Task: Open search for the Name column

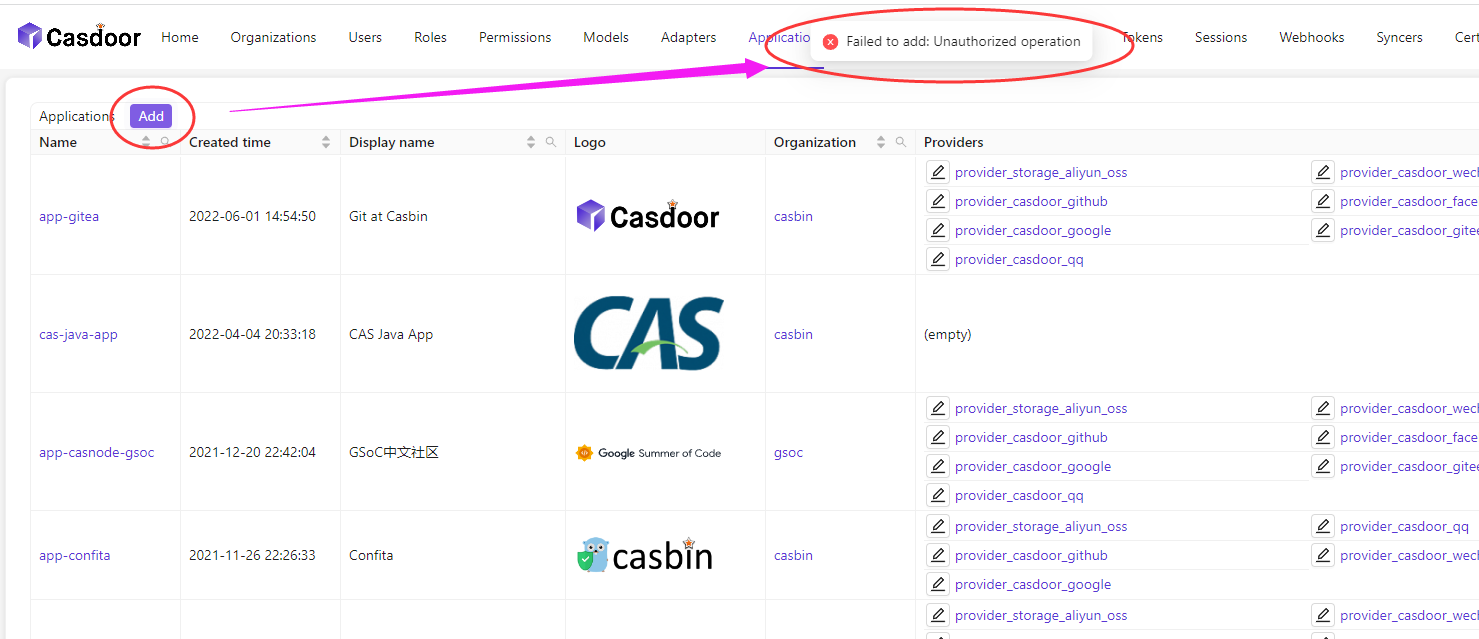Action: pyautogui.click(x=166, y=141)
